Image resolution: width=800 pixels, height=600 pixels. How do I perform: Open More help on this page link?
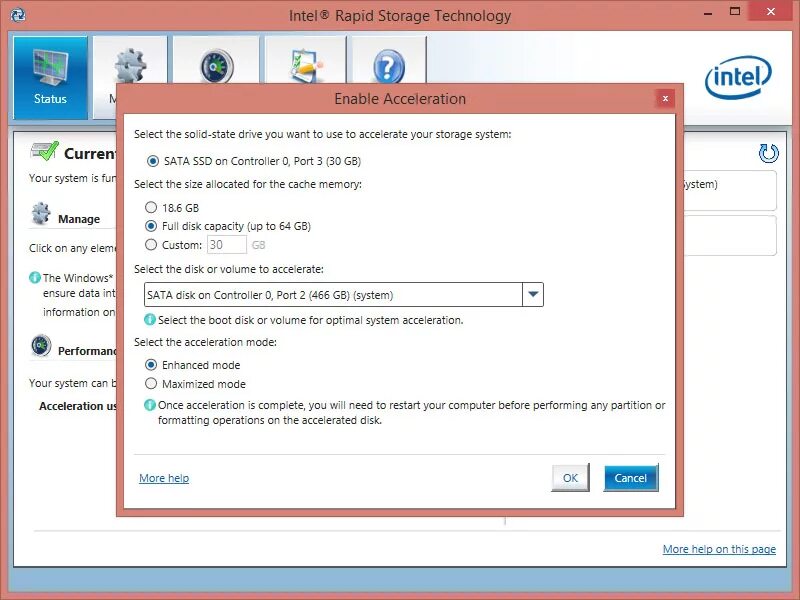(719, 549)
